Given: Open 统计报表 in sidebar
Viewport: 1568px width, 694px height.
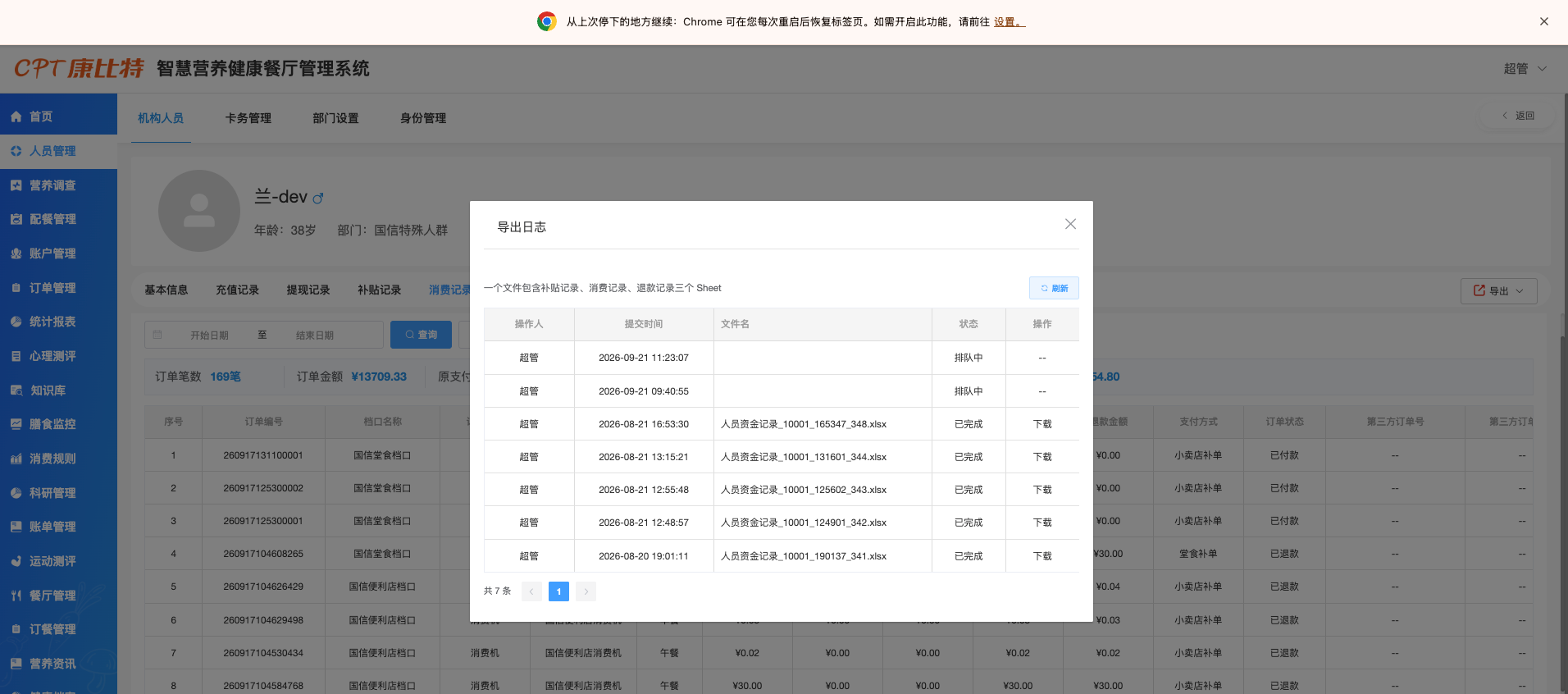Looking at the screenshot, I should click(x=58, y=322).
